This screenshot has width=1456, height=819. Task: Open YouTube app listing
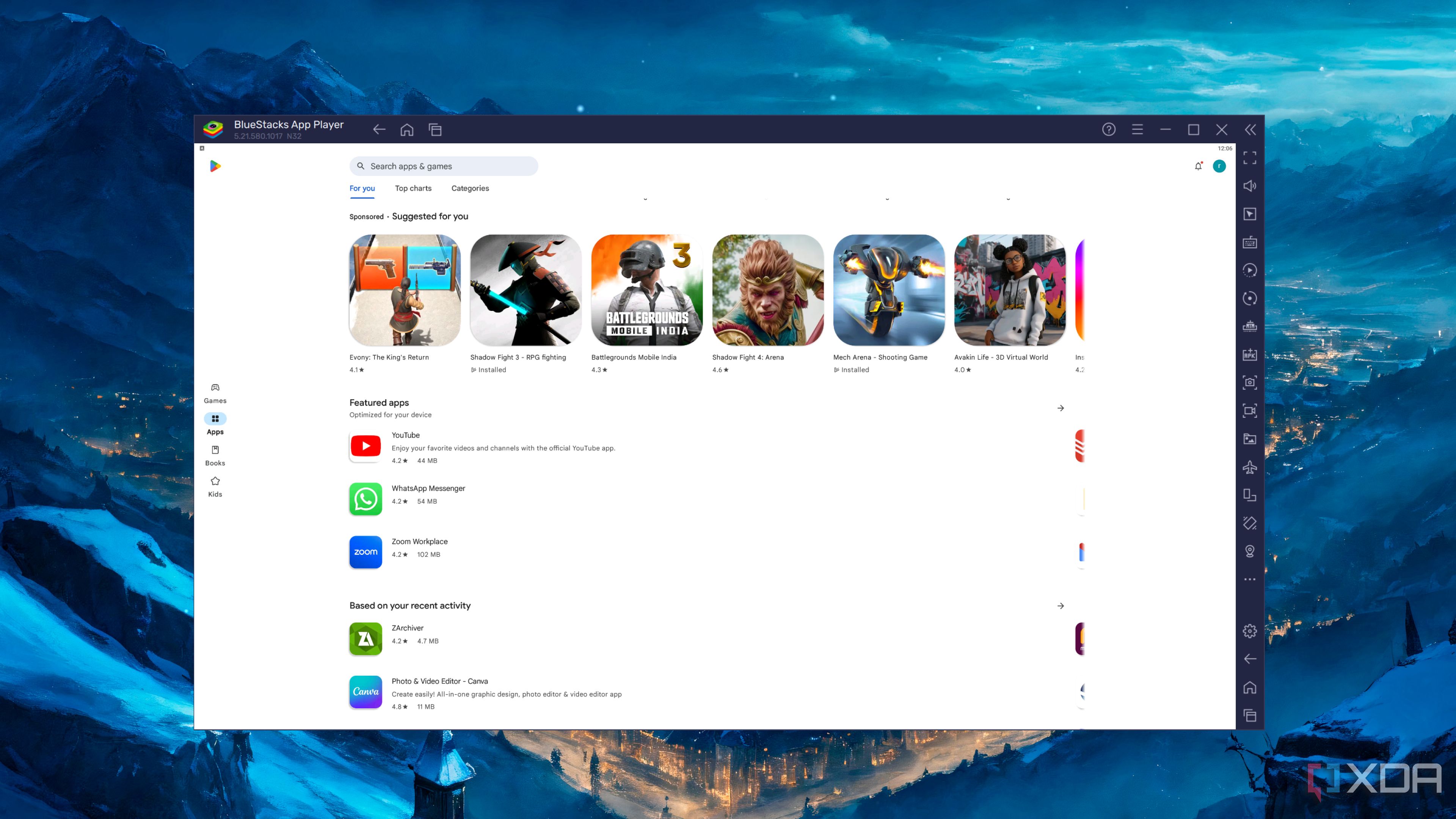(405, 435)
